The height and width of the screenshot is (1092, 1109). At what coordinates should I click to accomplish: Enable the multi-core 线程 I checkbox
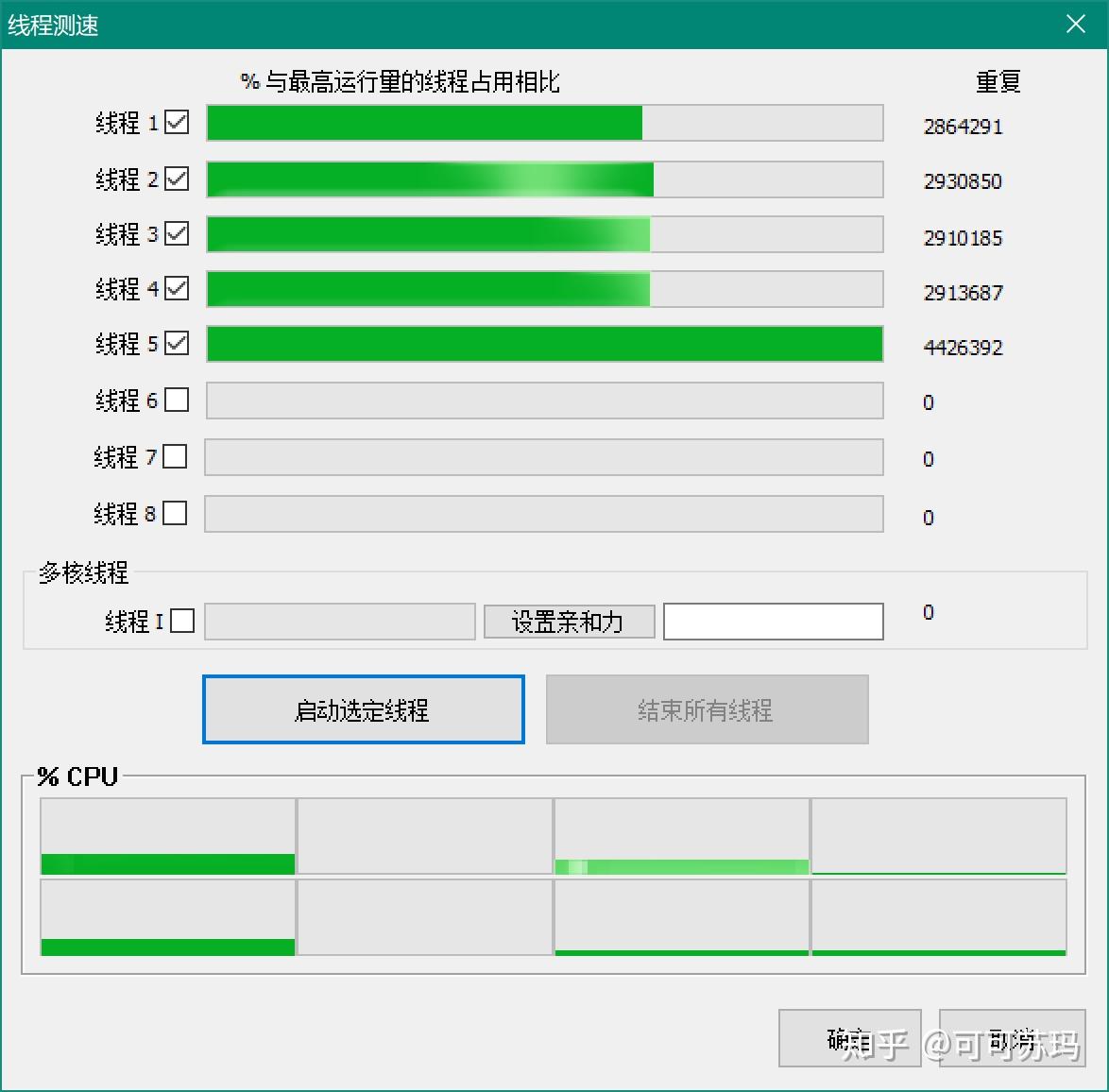pos(182,621)
